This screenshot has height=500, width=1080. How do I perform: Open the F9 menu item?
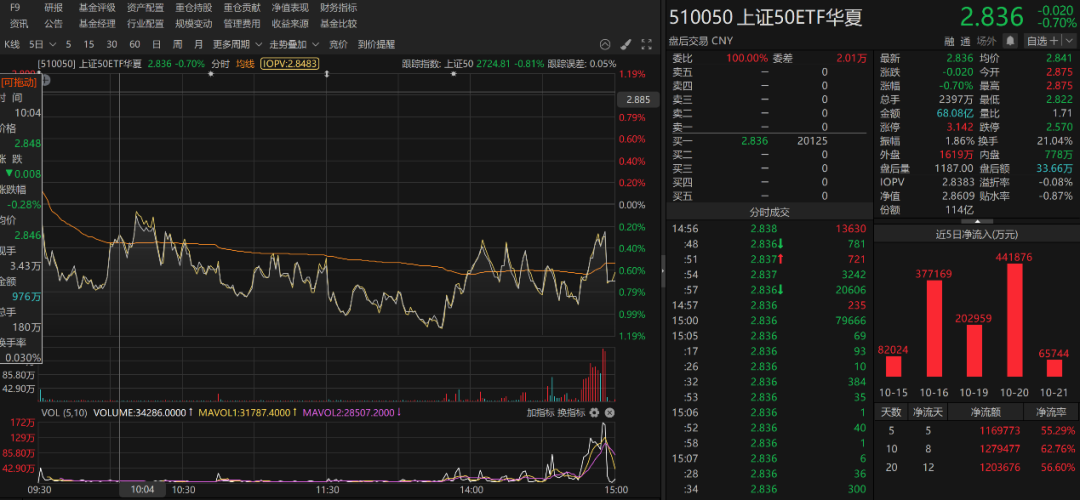click(x=15, y=8)
